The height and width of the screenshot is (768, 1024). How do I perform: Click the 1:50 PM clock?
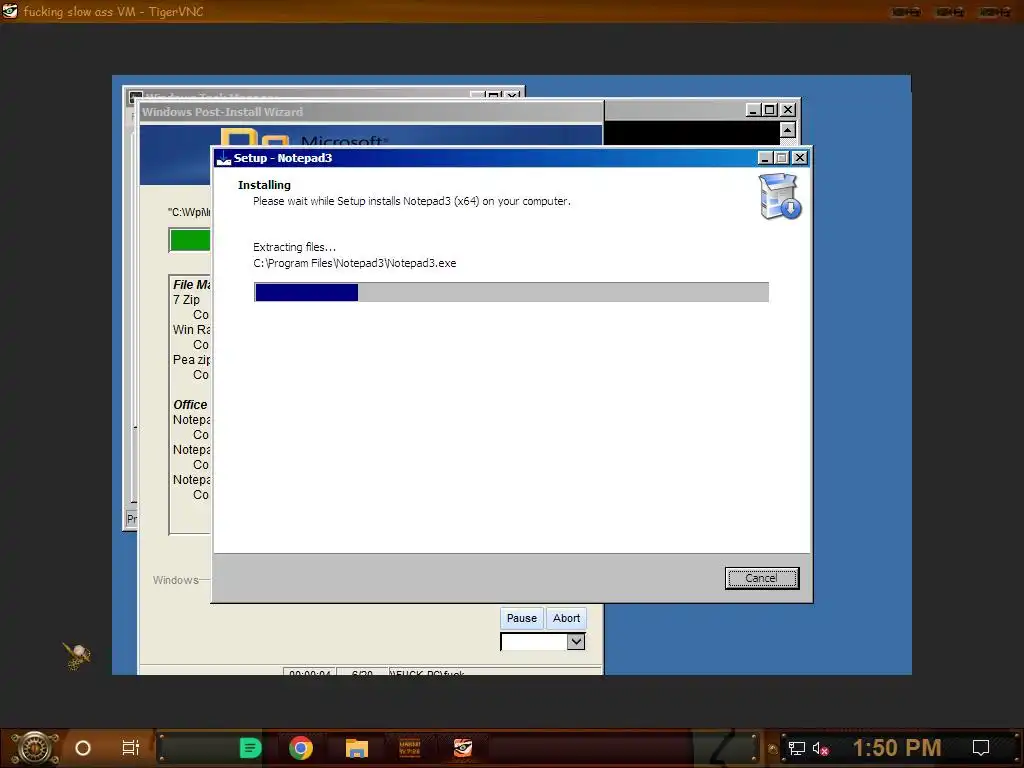(897, 748)
